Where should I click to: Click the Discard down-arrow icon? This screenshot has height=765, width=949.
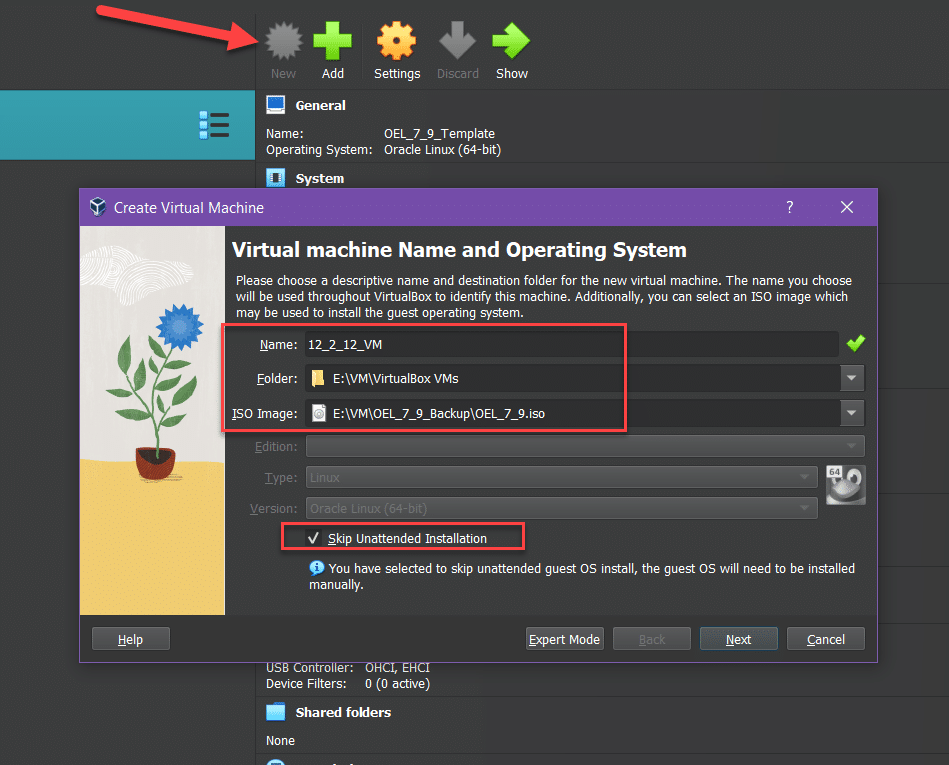tap(457, 43)
